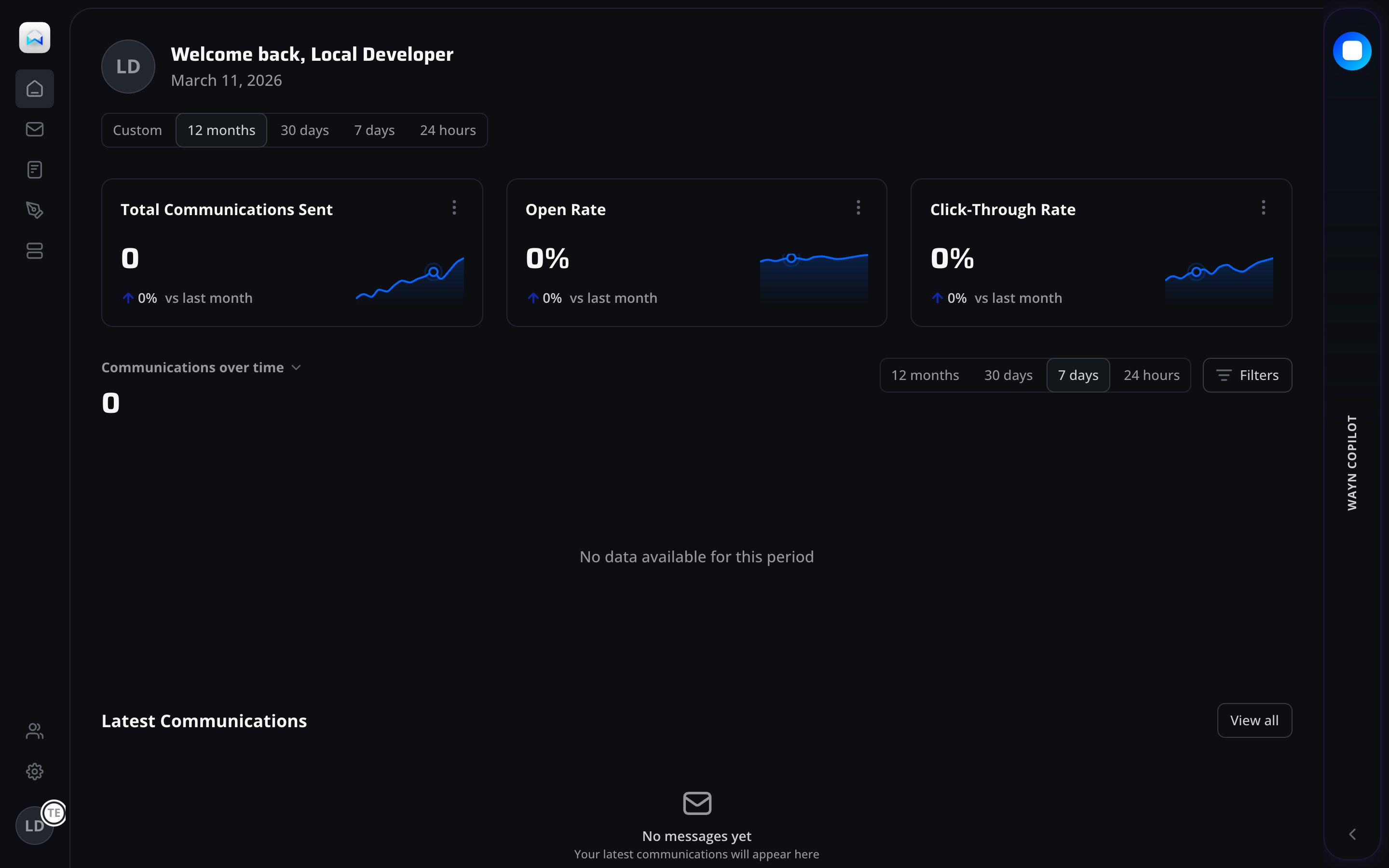Collapse the Wayn Copilot panel chevron
This screenshot has height=868, width=1389.
click(1352, 834)
